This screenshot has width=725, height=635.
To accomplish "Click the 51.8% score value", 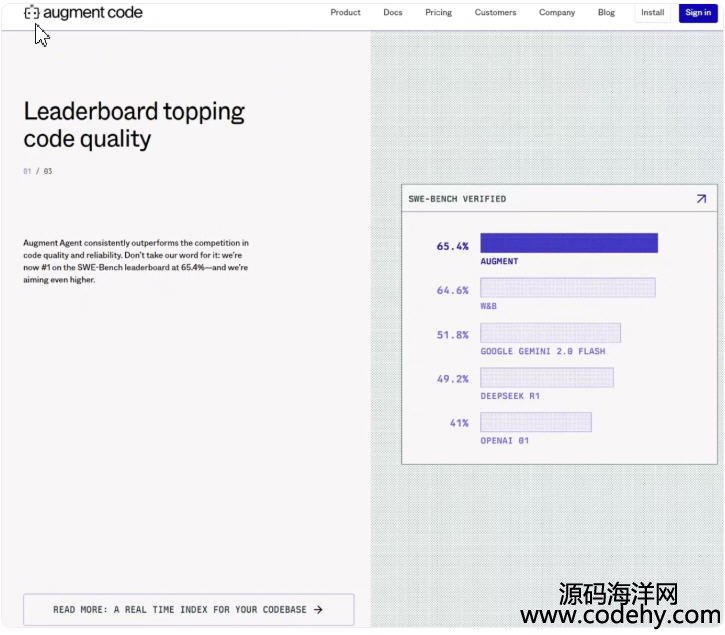I will pos(452,335).
